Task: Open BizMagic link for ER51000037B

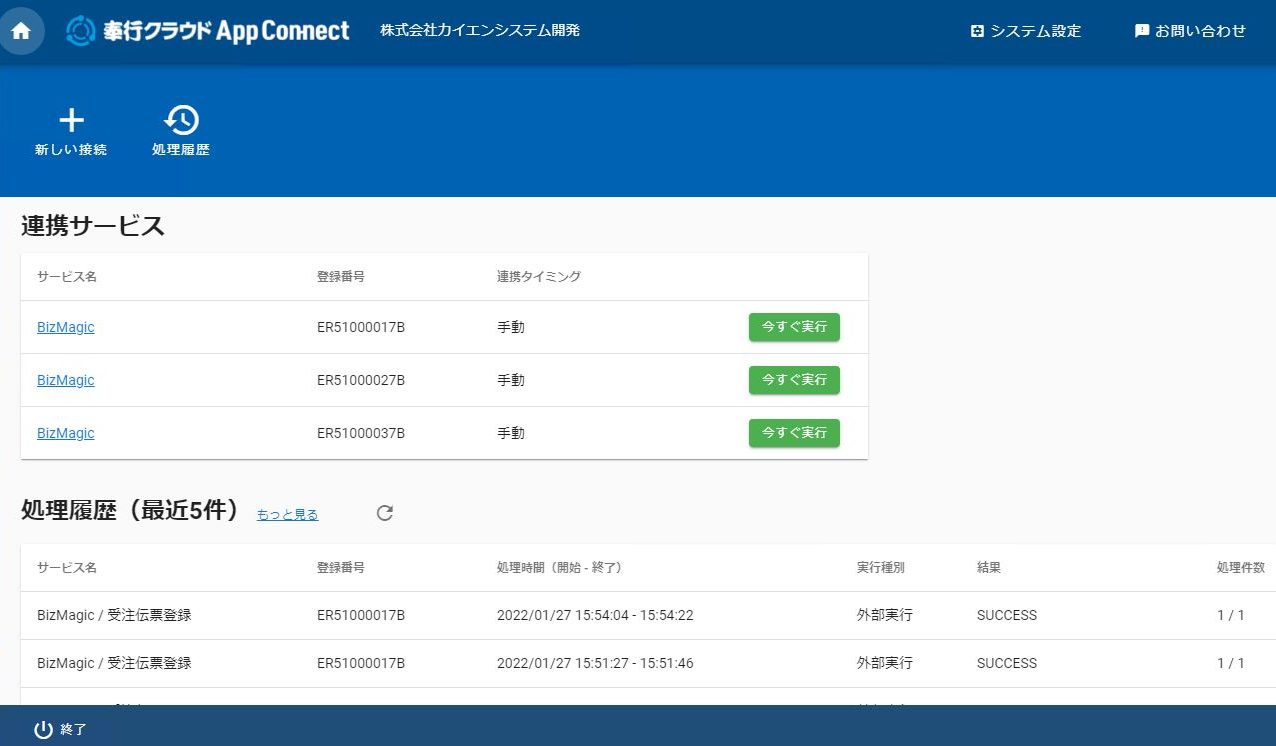Action: (66, 433)
